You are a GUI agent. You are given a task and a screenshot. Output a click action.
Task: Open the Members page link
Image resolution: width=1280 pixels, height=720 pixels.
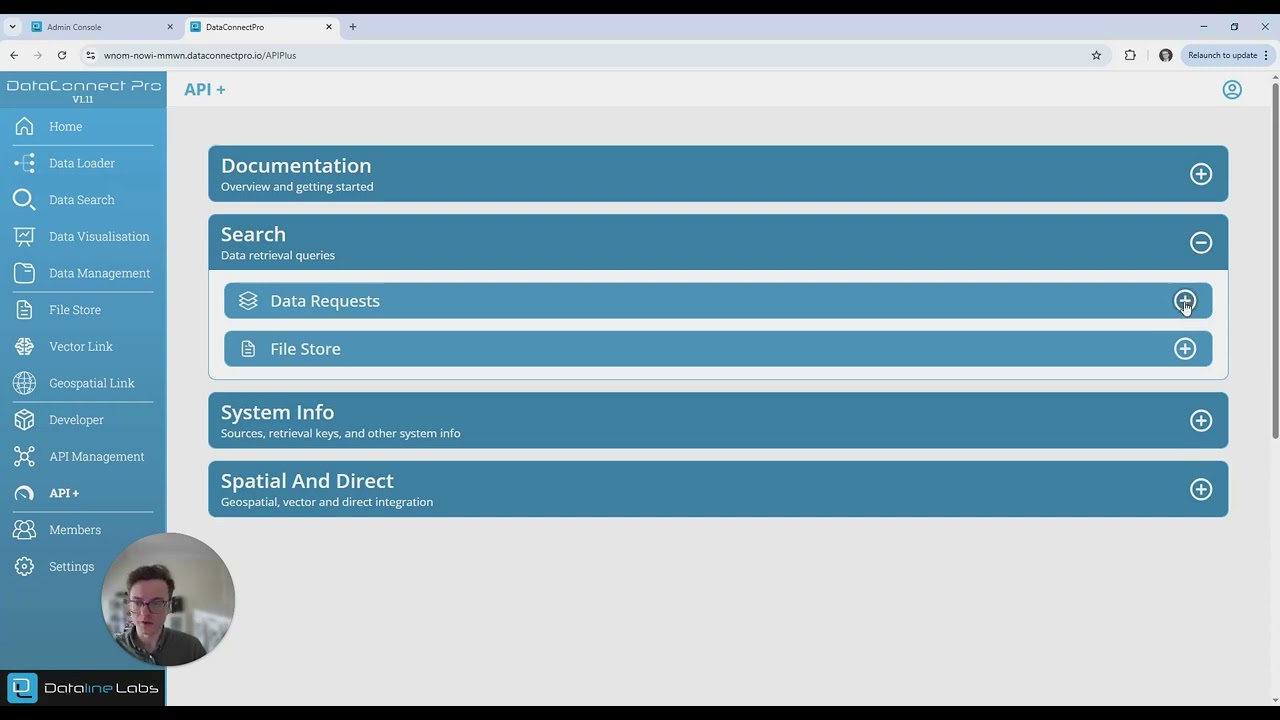coord(75,530)
